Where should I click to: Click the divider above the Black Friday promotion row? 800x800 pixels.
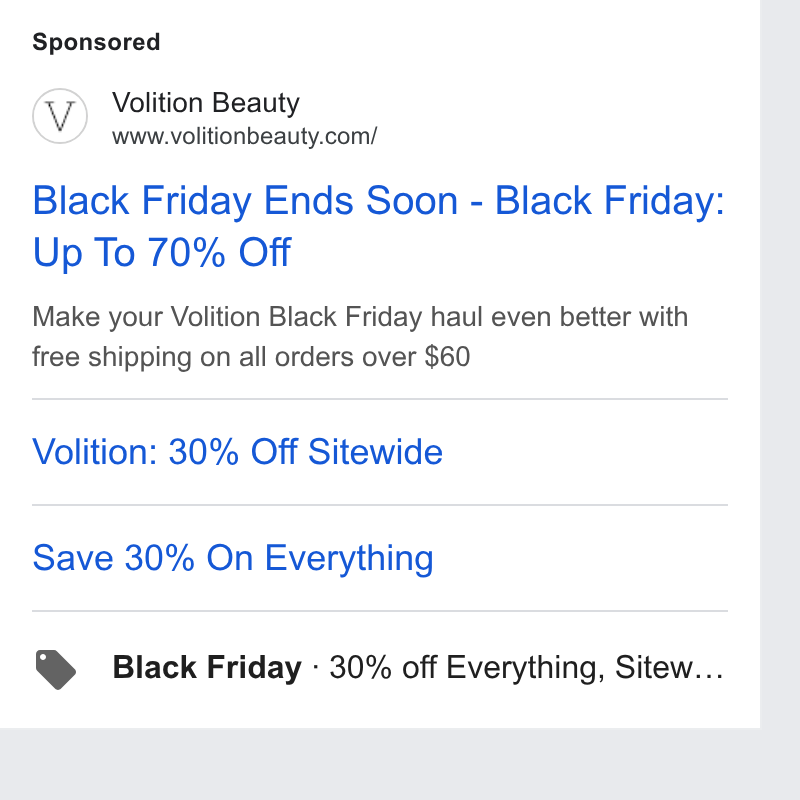380,611
